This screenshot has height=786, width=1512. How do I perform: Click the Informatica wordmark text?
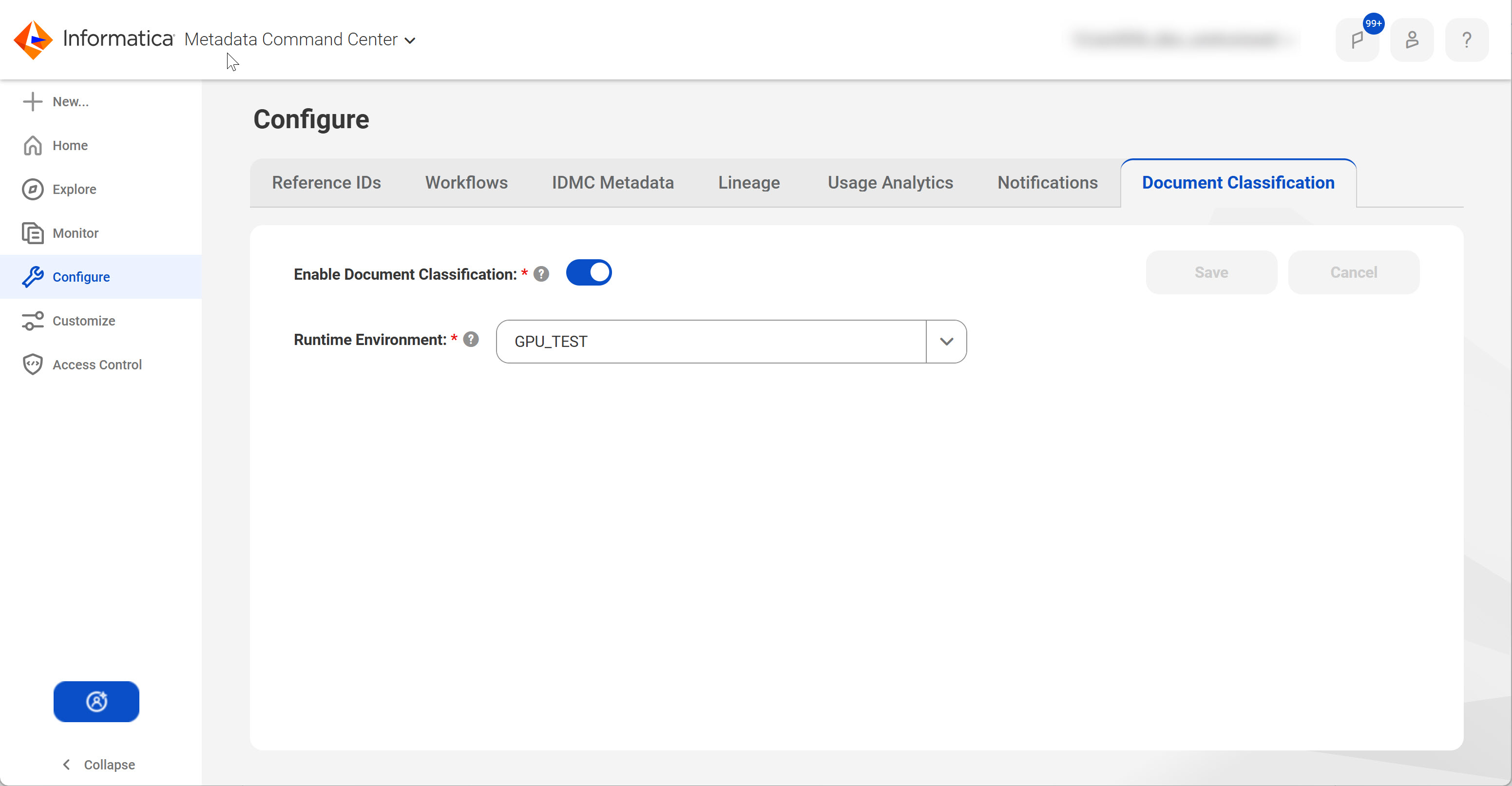(118, 39)
